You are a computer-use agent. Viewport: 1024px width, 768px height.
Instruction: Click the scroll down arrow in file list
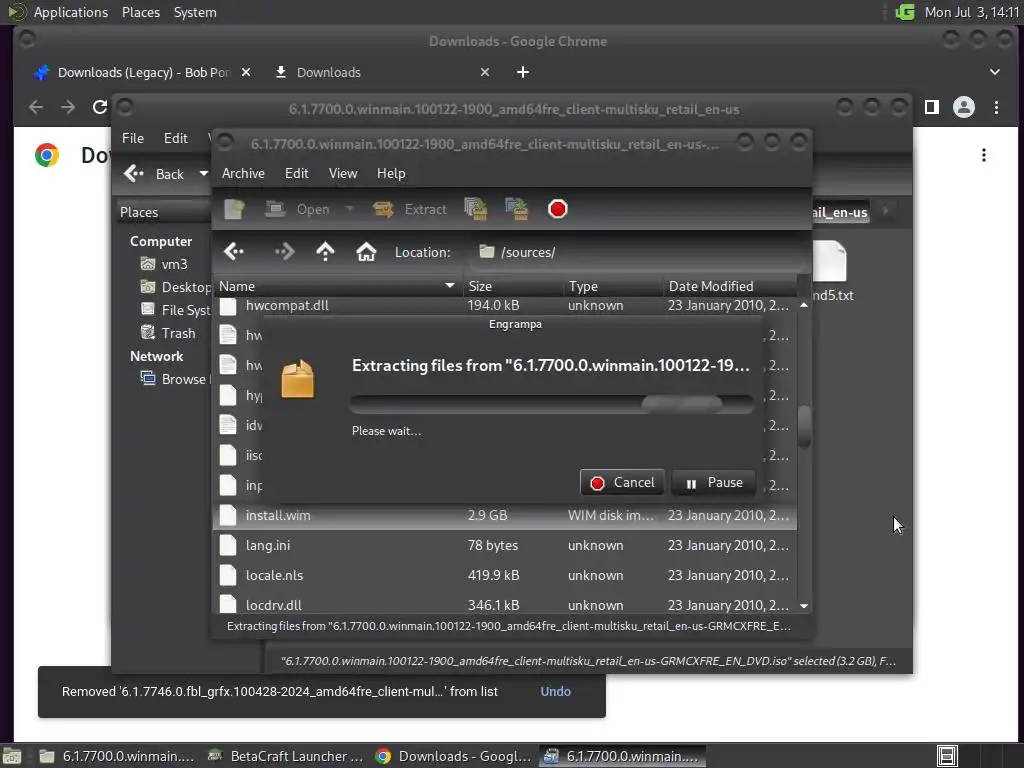(804, 606)
